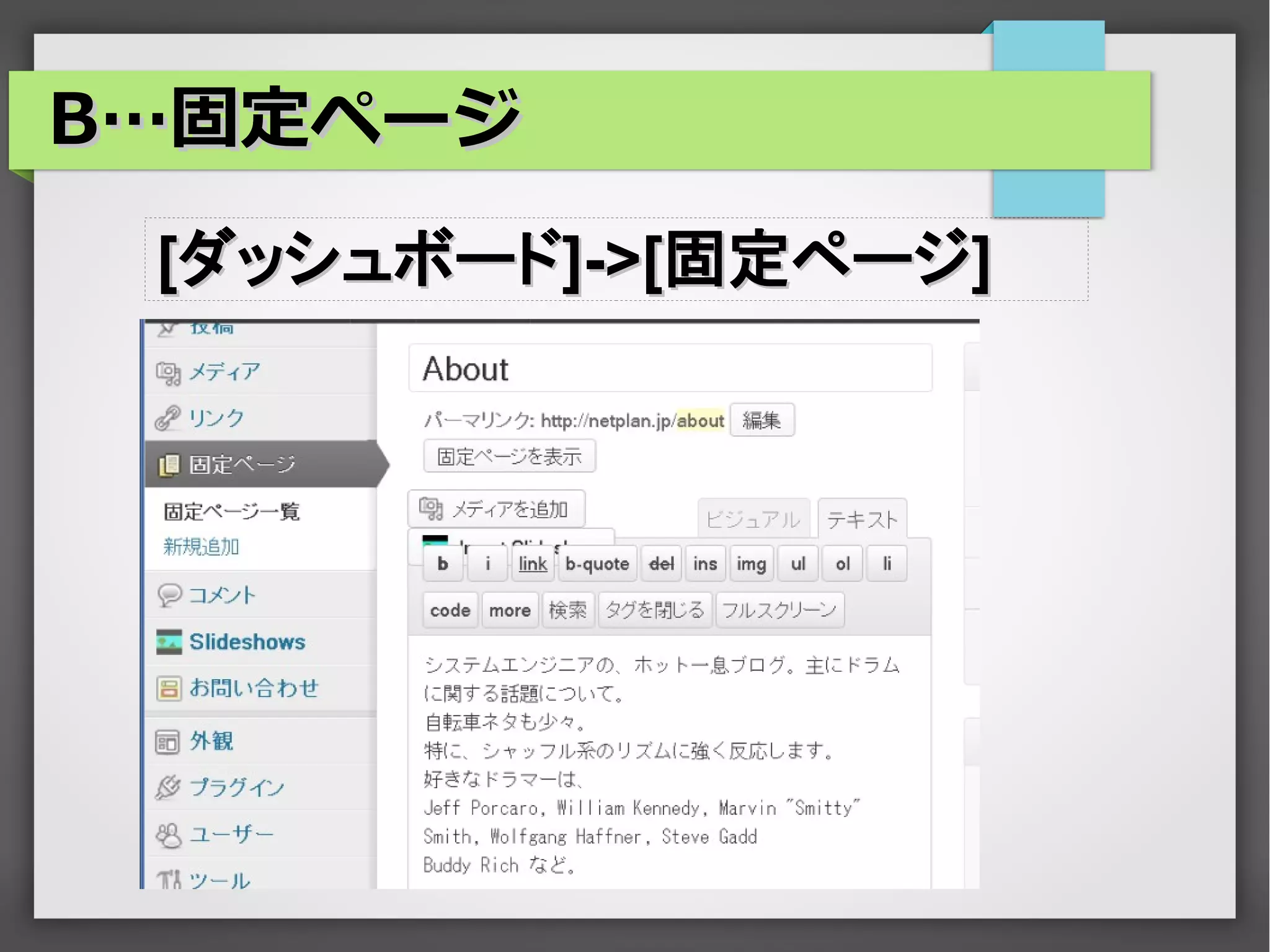The image size is (1270, 952).
Task: Click the Users (ユーザー) icon
Action: tap(169, 835)
